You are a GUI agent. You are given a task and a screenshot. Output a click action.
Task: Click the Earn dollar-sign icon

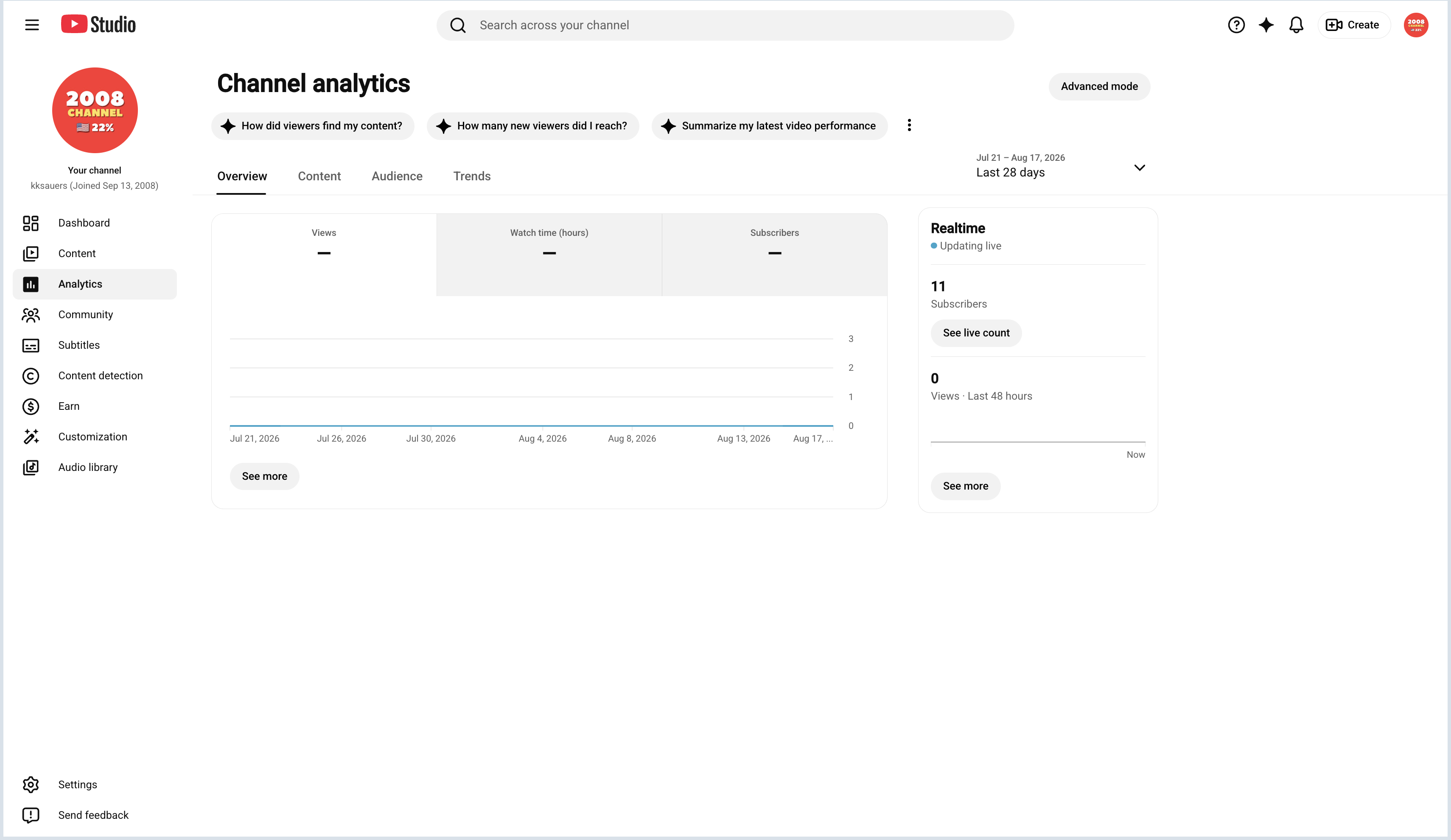31,406
